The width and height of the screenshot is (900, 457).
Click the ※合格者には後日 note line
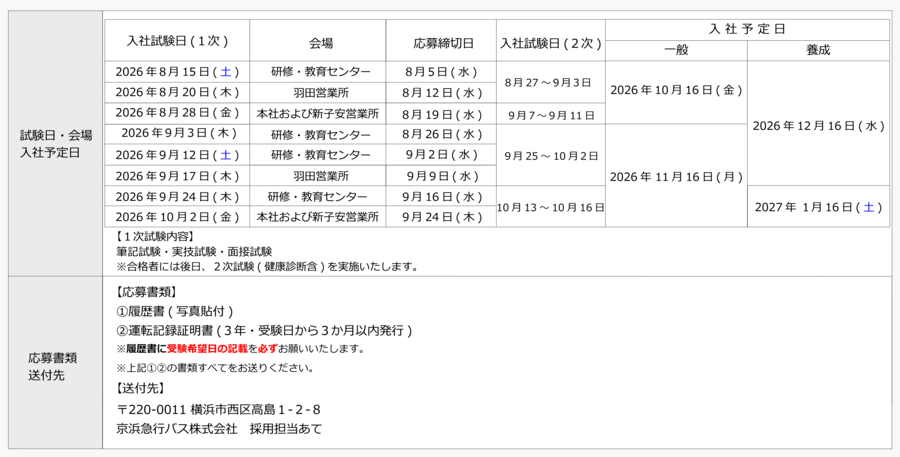(266, 266)
